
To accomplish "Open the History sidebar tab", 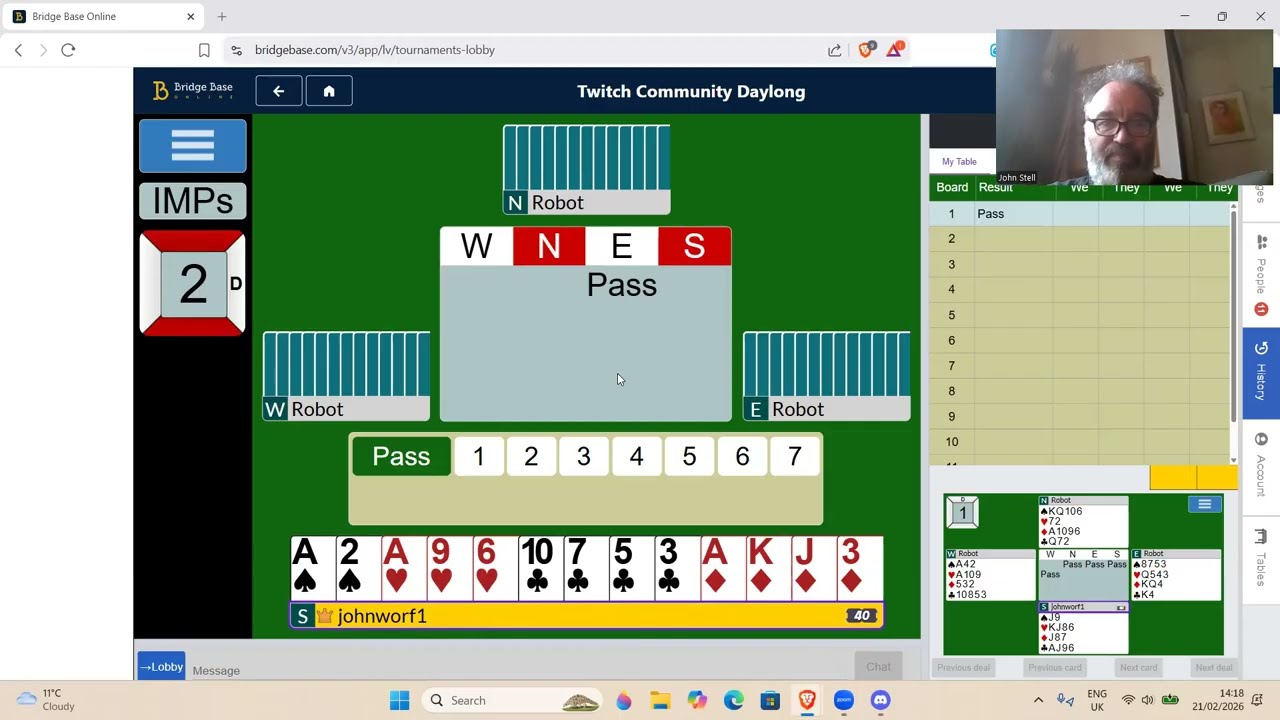I will (x=1261, y=375).
